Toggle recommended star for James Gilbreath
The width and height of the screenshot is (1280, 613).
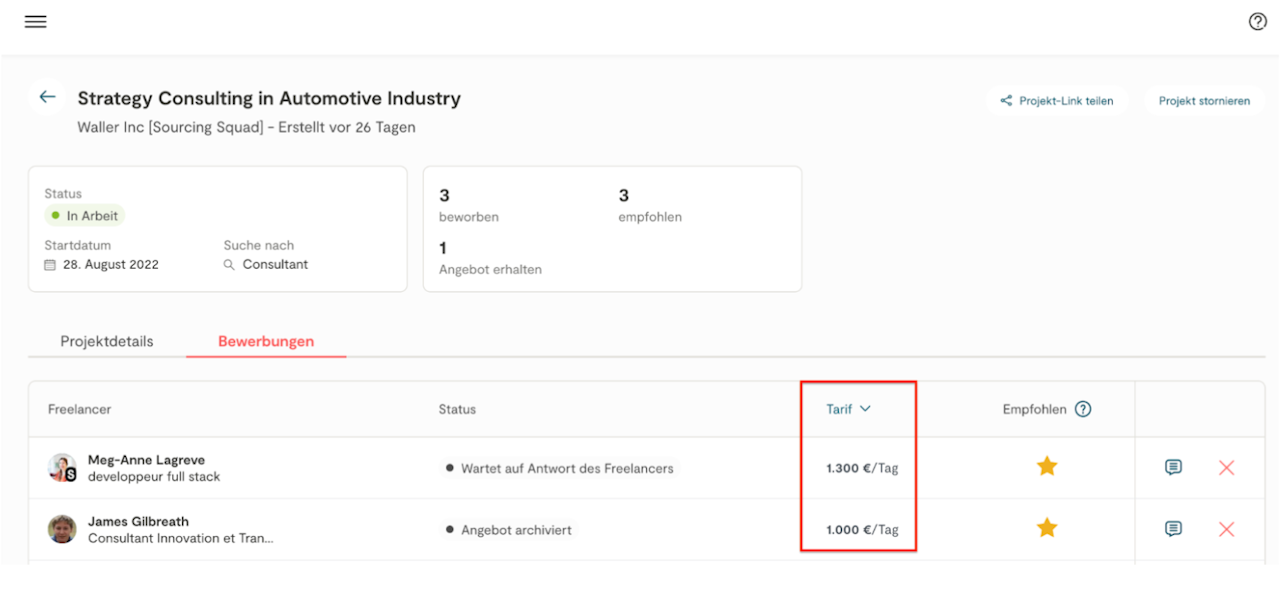1047,528
